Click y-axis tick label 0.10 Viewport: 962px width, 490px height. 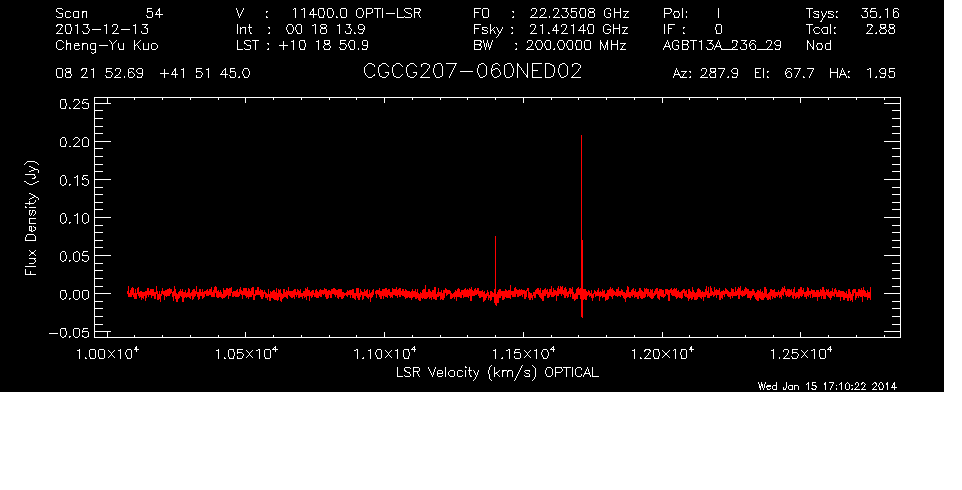(74, 218)
